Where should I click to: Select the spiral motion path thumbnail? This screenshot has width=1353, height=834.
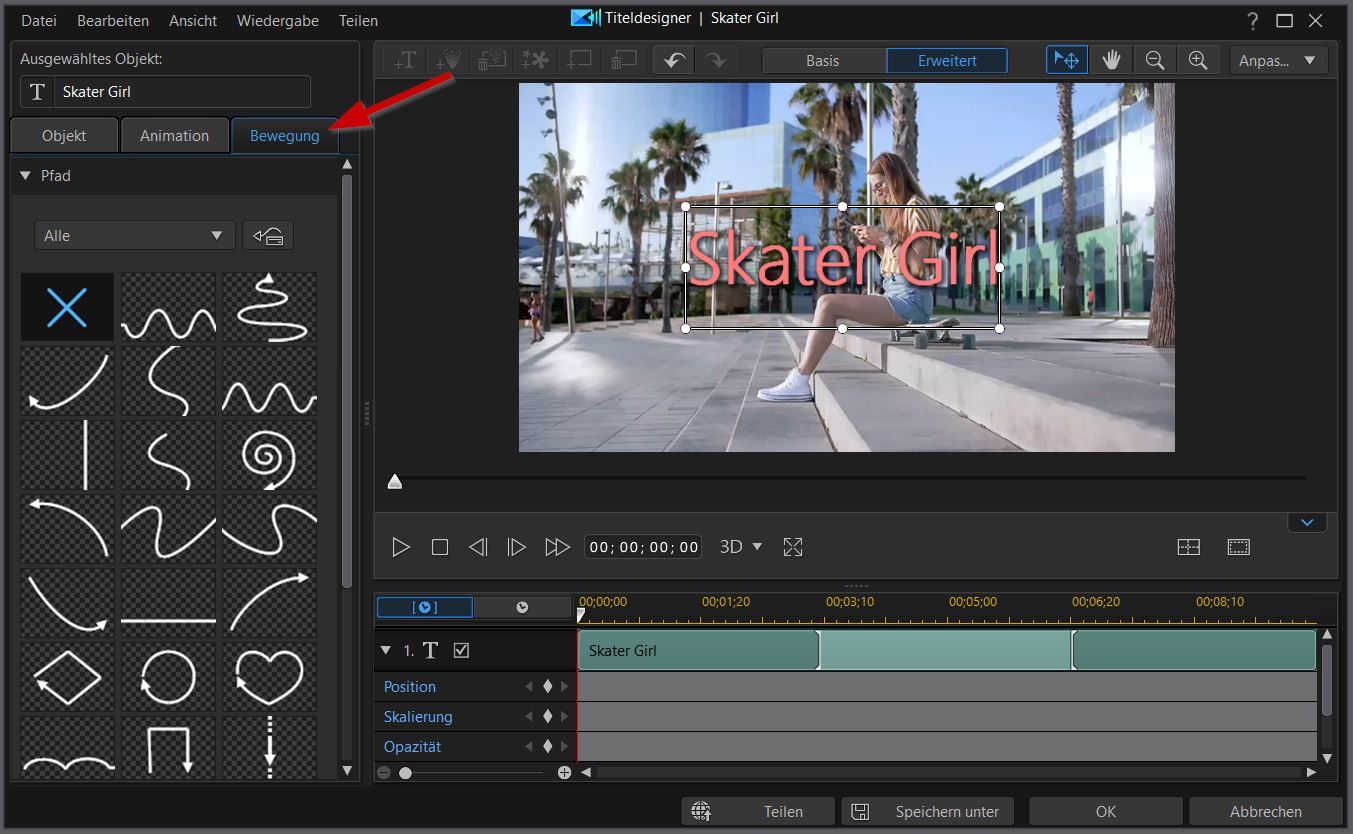click(269, 456)
